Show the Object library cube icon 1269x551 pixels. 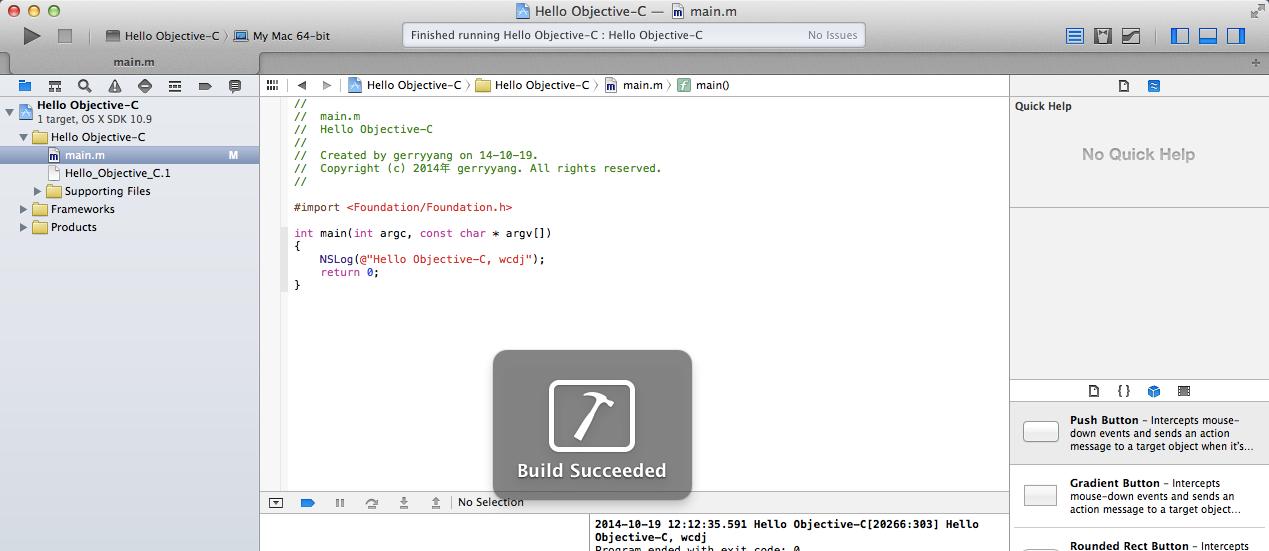tap(1154, 391)
